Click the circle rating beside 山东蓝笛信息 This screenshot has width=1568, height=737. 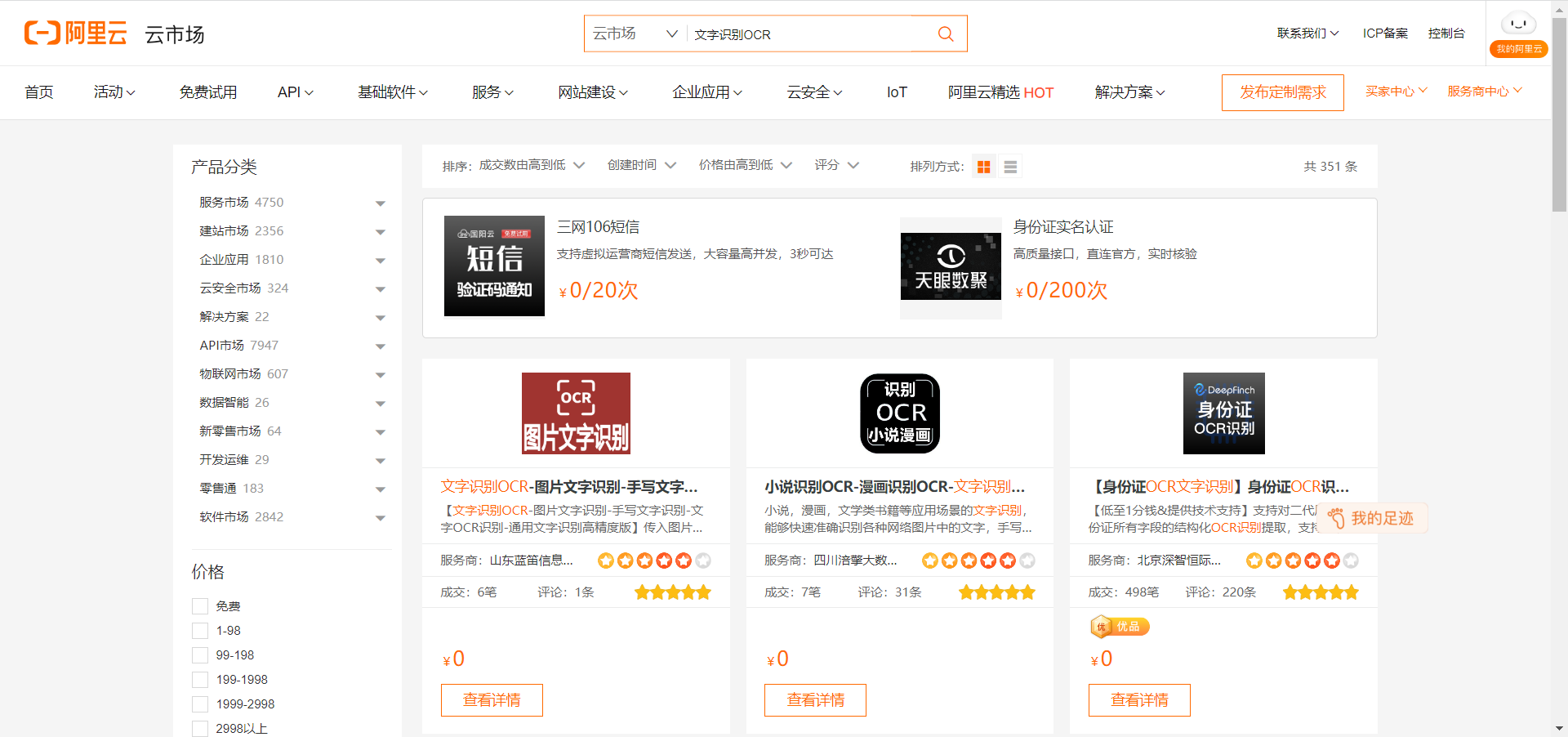click(x=654, y=561)
